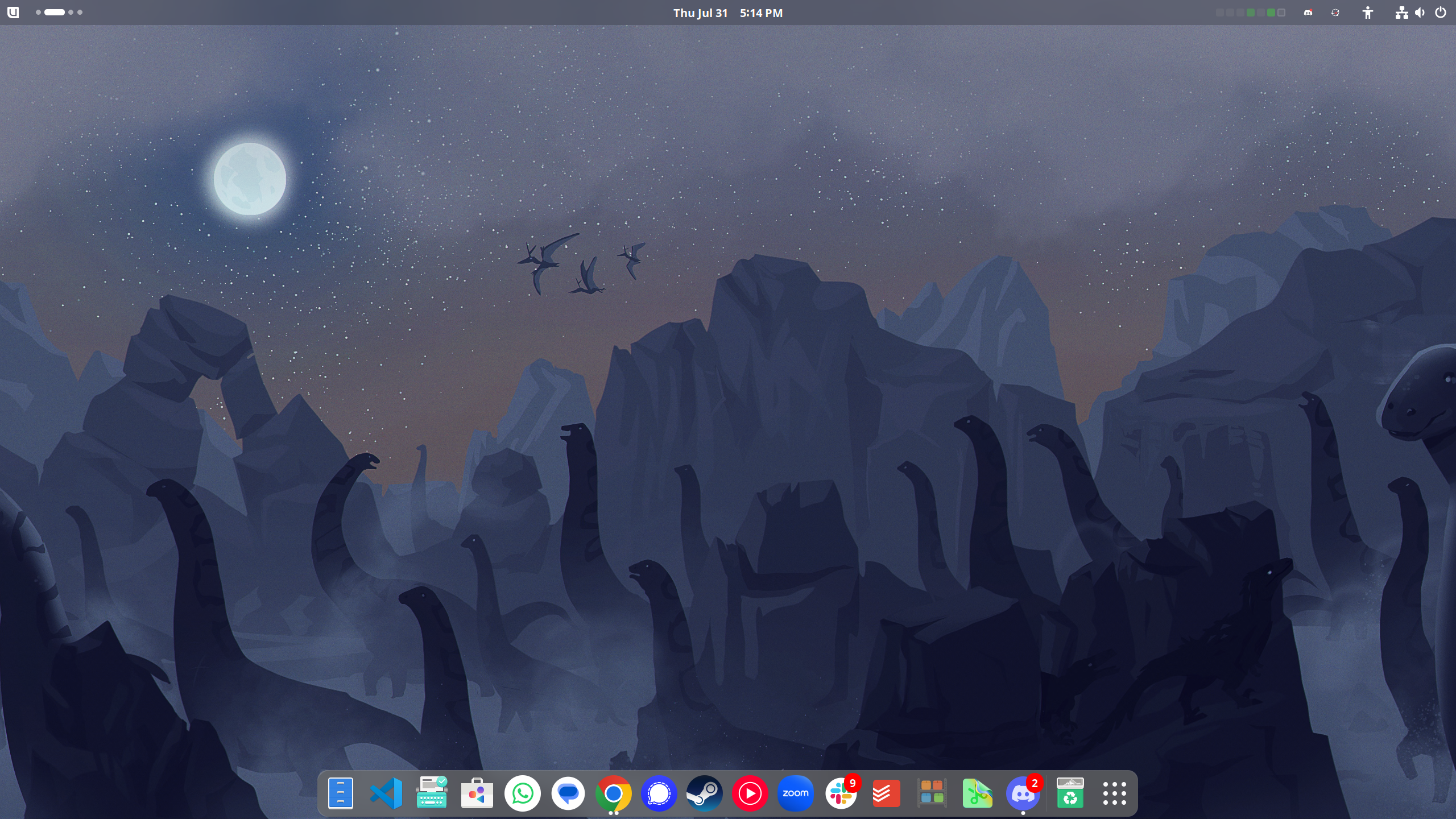The width and height of the screenshot is (1456, 819).
Task: Expand the accessibility menu in top bar
Action: [1367, 13]
